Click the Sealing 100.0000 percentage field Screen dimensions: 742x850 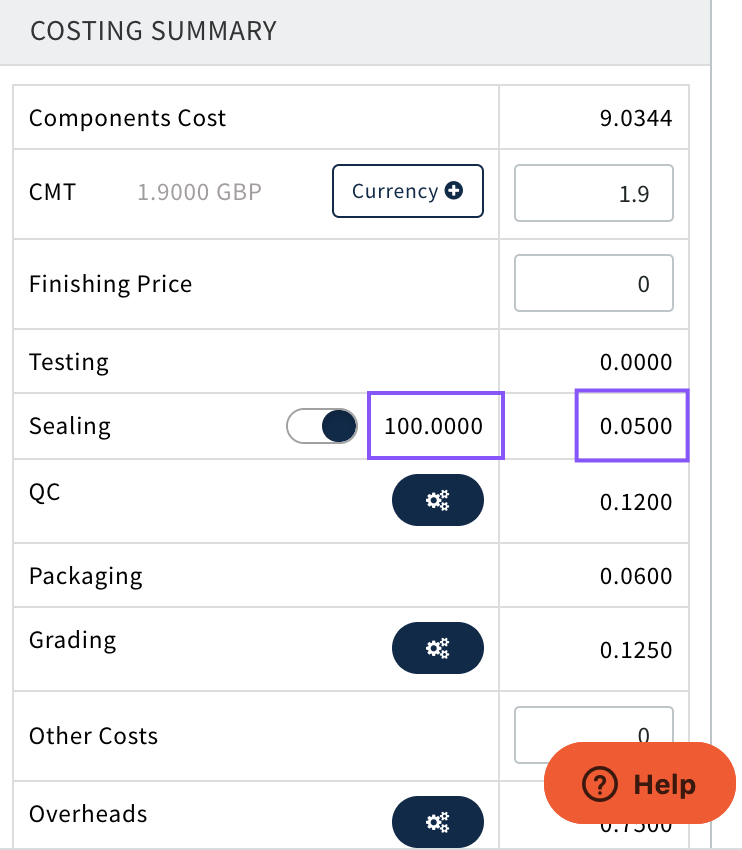tap(435, 426)
